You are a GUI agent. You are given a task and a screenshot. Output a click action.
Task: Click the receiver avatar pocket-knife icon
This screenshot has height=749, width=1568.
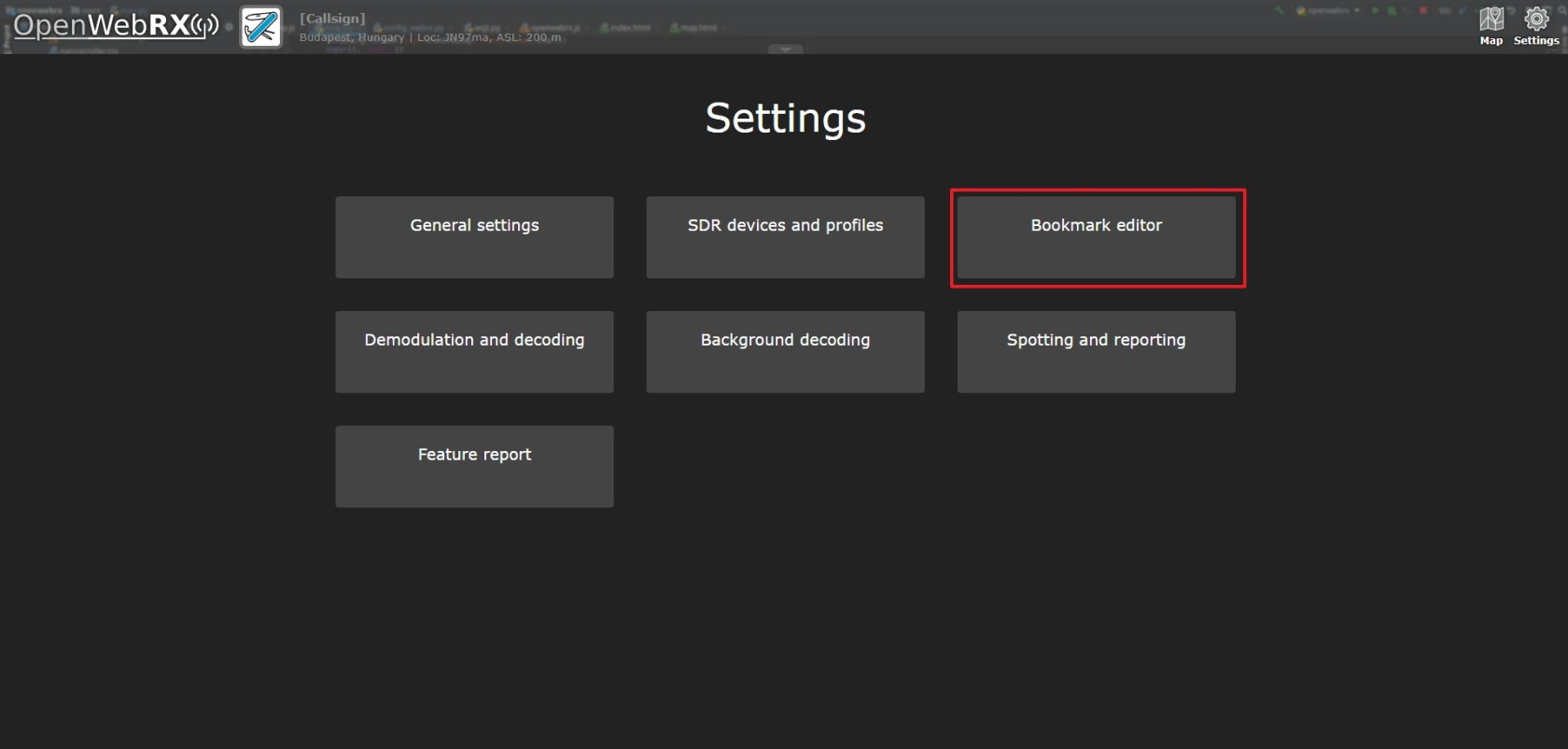tap(260, 26)
